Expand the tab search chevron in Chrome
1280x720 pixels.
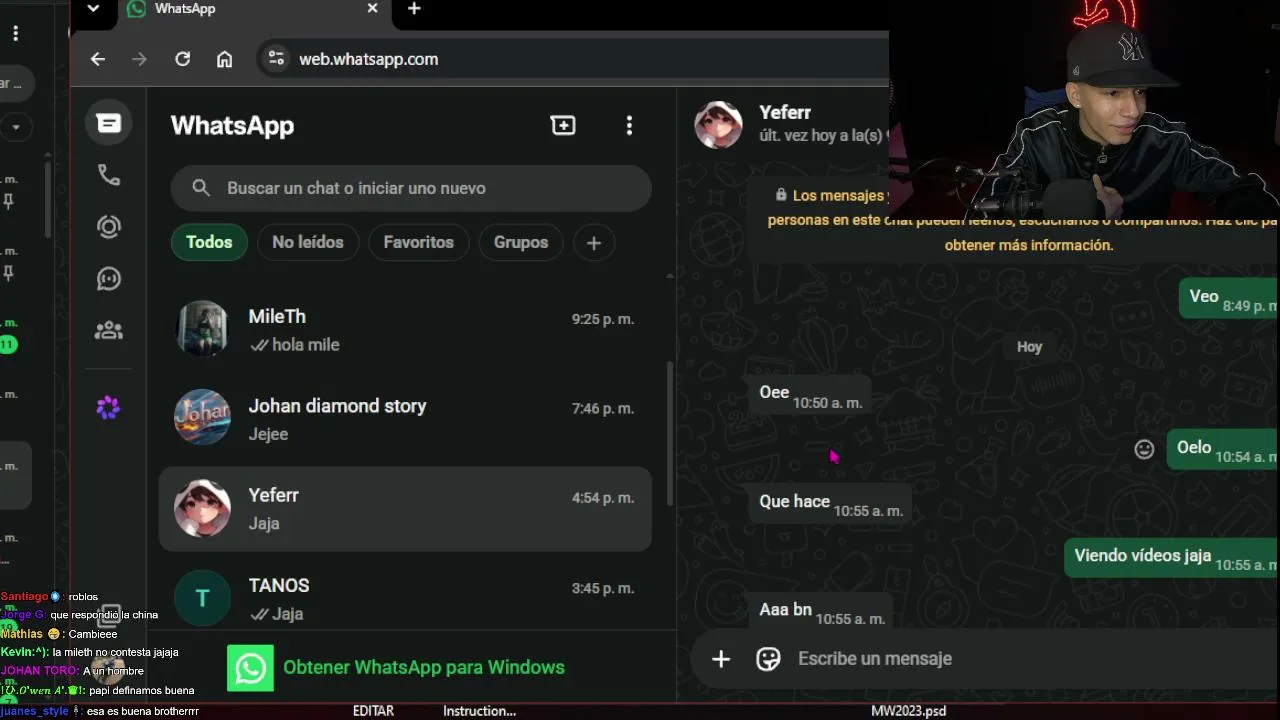93,9
